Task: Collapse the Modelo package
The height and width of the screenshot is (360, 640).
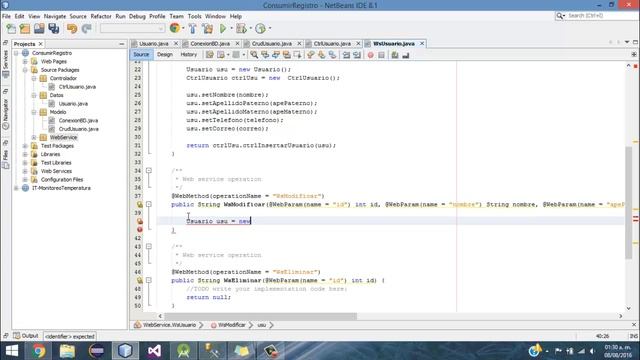Action: [x=34, y=112]
